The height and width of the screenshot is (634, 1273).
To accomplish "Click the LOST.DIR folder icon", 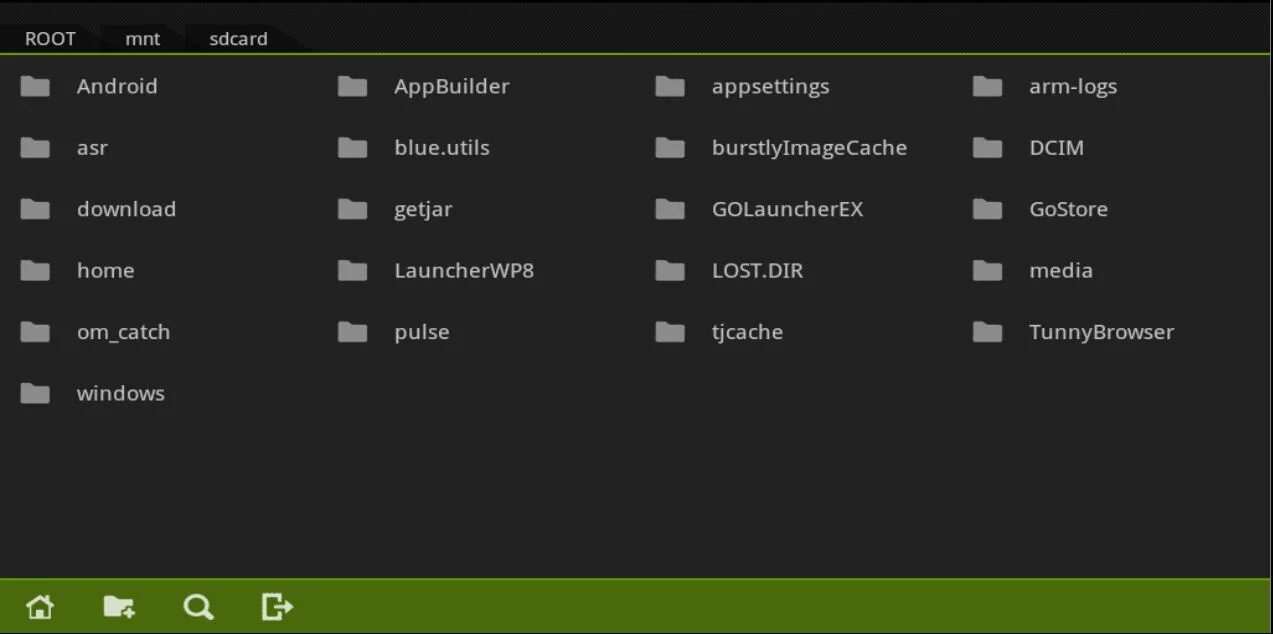I will 670,271.
